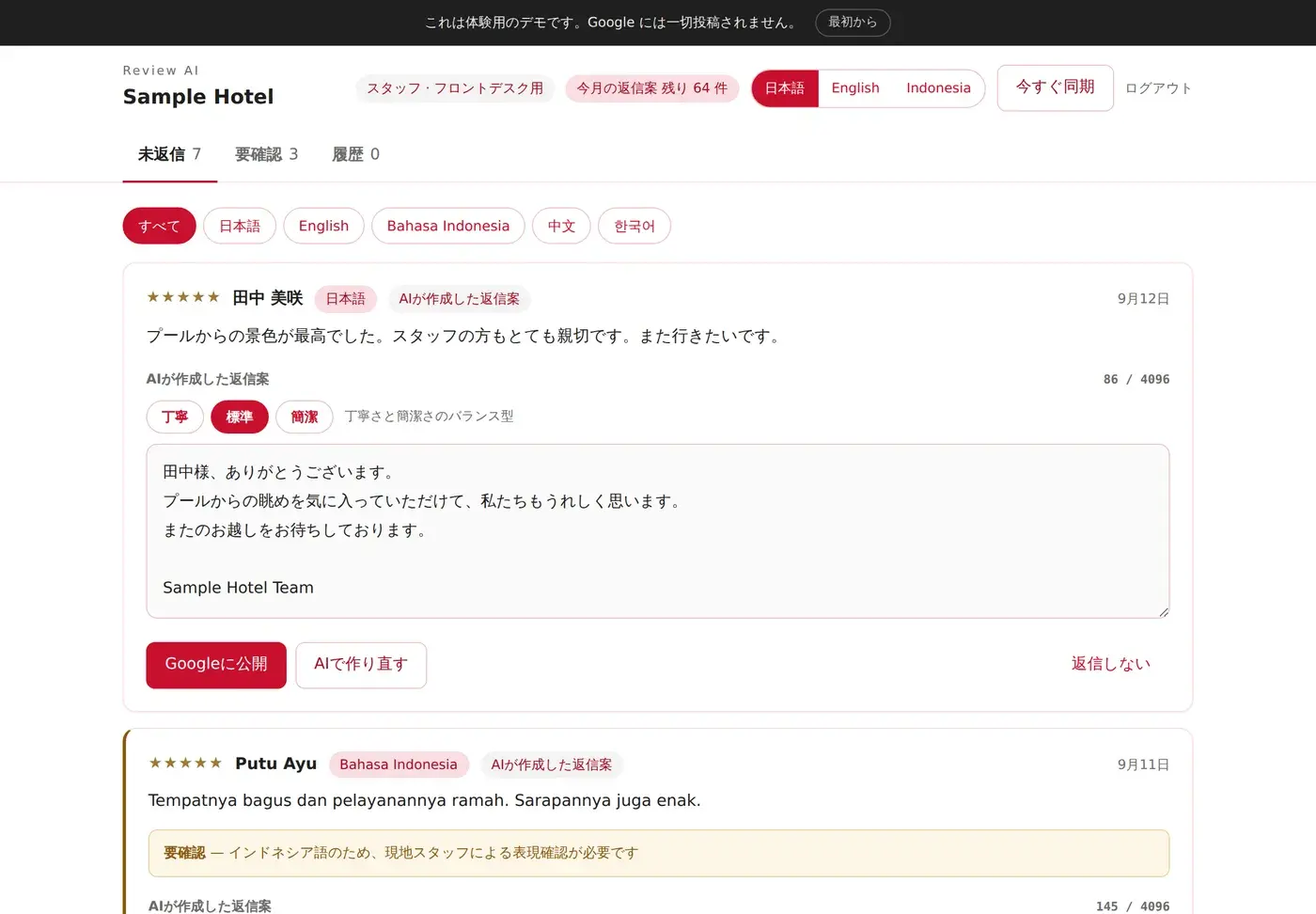Log out via ログアウト link
The height and width of the screenshot is (914, 1316).
1158,88
